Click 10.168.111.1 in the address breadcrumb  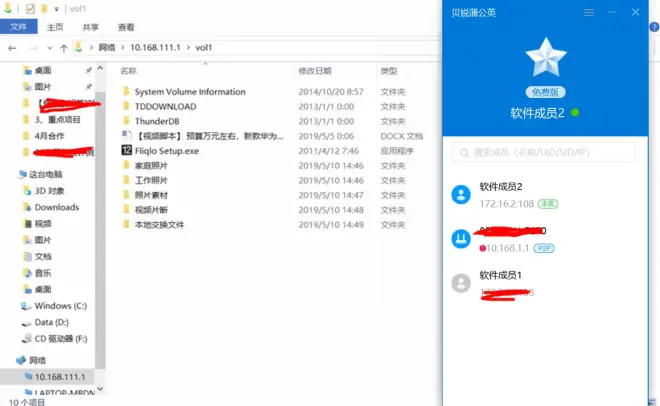[155, 48]
